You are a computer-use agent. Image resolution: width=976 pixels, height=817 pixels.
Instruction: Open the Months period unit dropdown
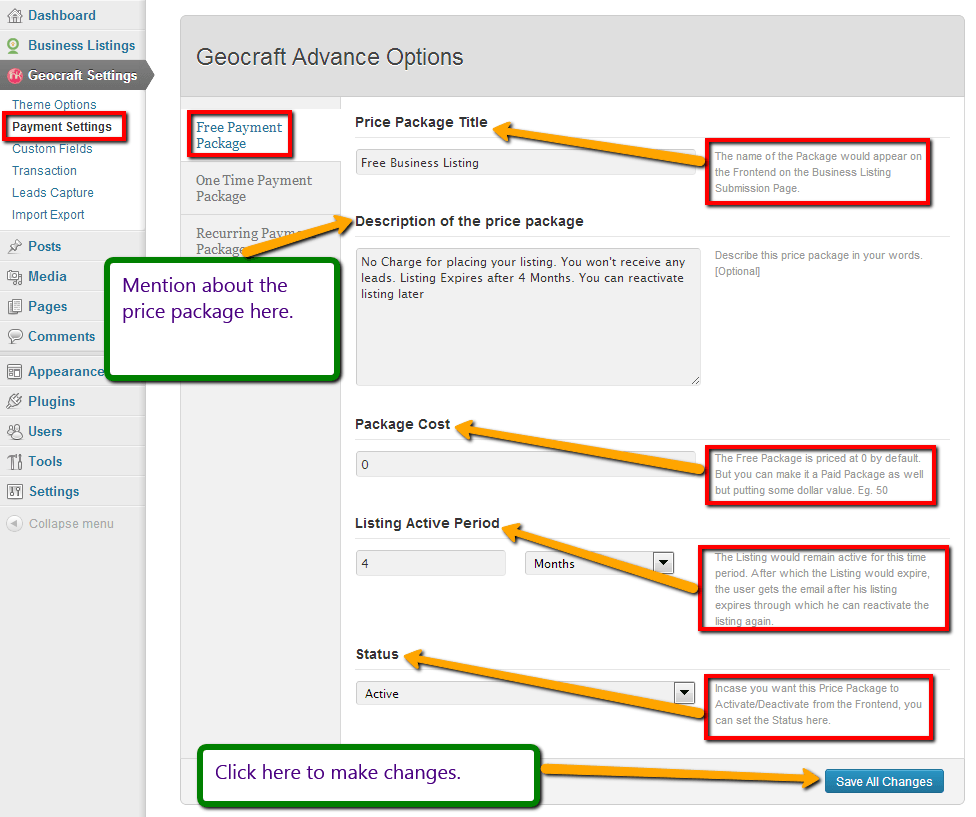coord(599,563)
